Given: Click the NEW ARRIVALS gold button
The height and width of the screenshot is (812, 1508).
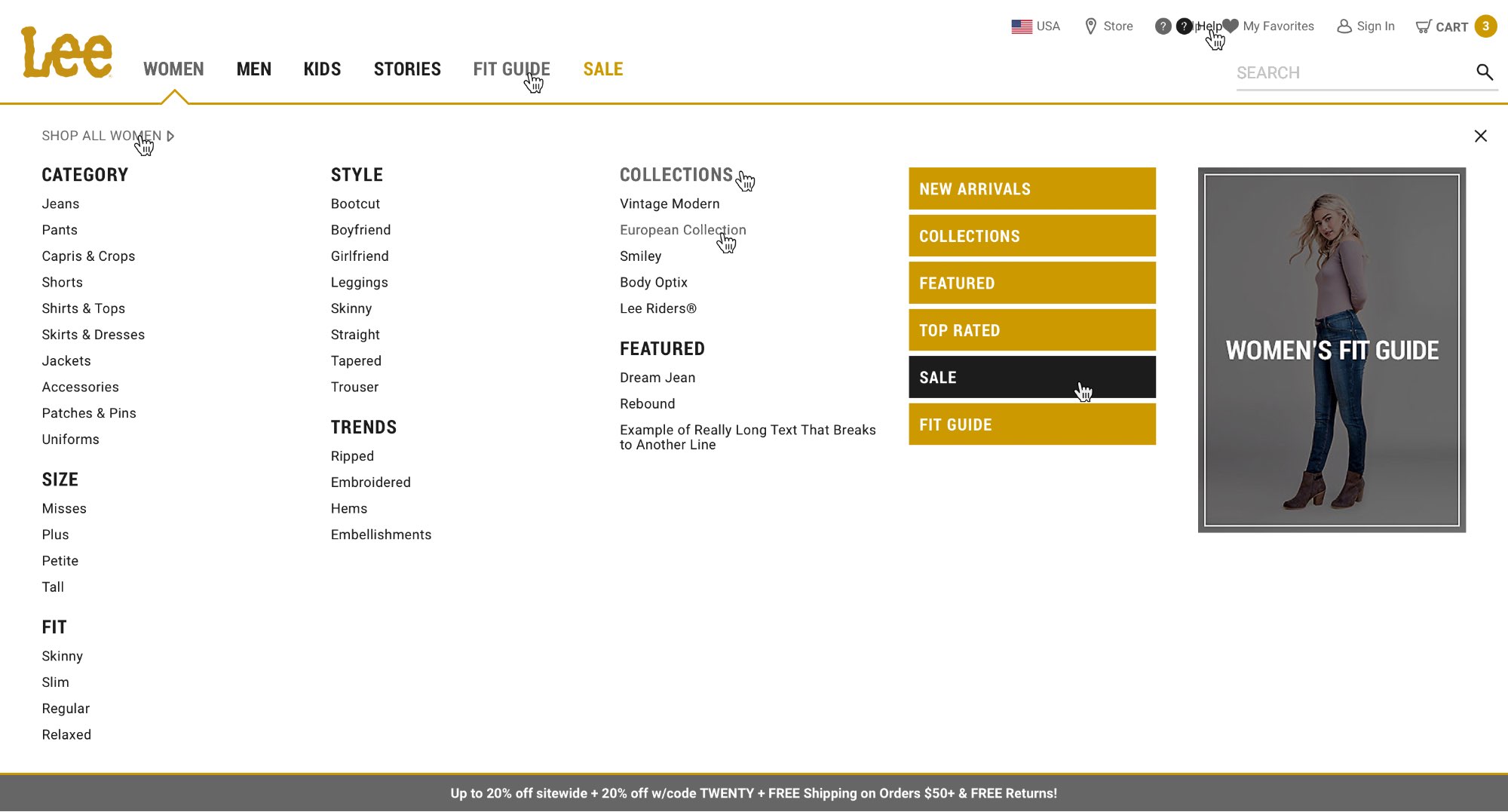Looking at the screenshot, I should pyautogui.click(x=1031, y=188).
